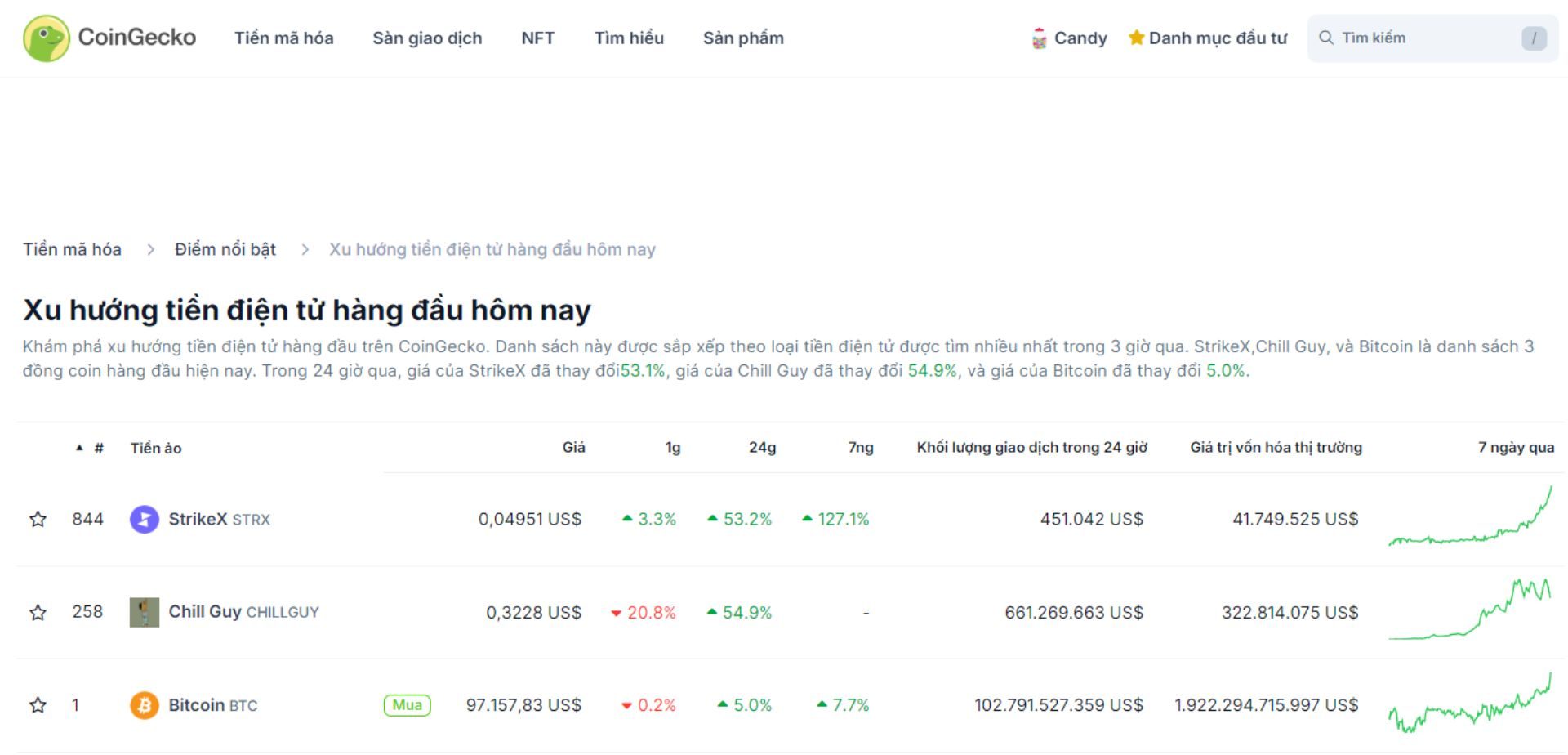Open the NFT menu item

(x=538, y=38)
